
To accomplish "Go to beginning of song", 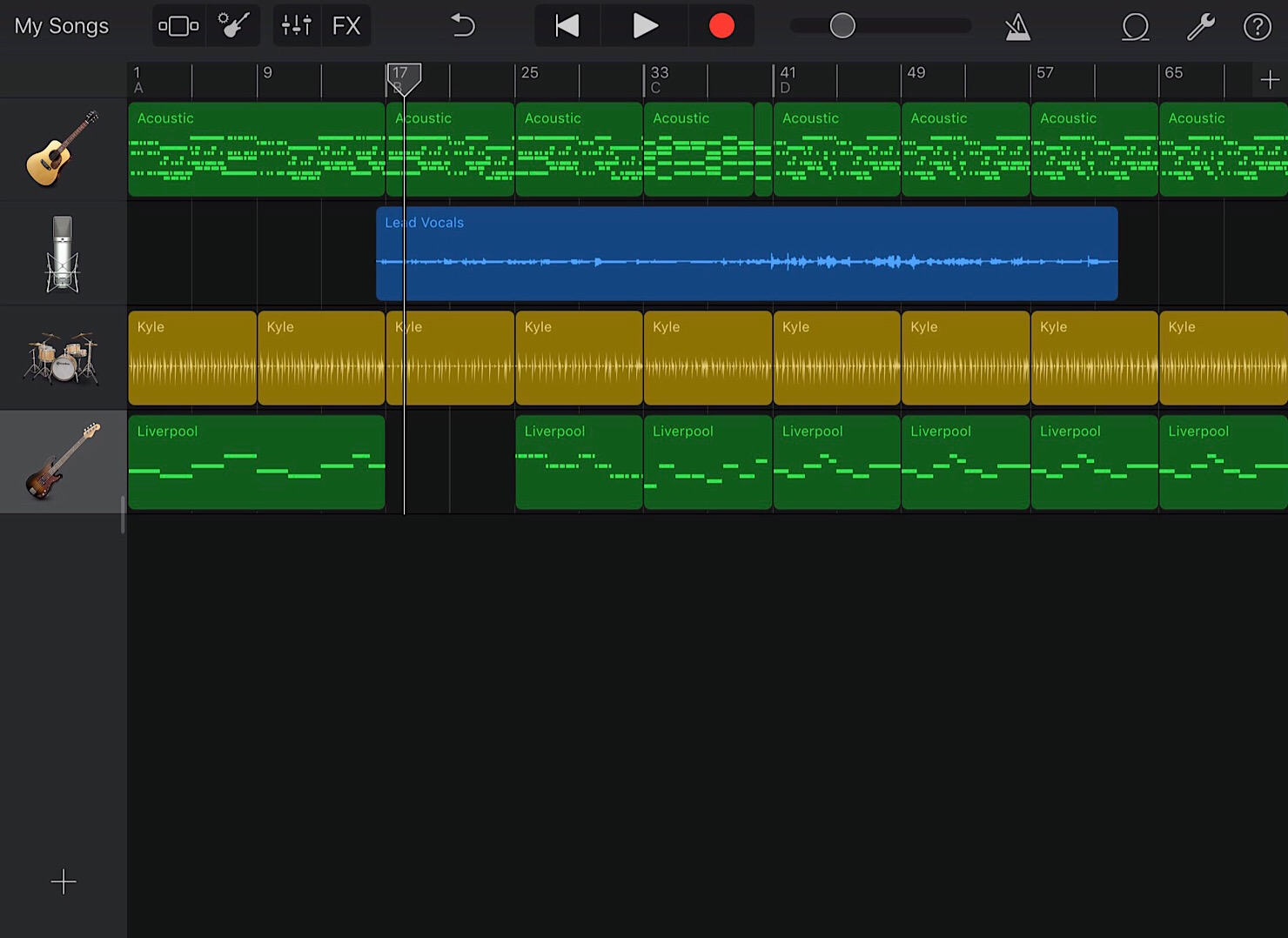I will click(x=567, y=26).
